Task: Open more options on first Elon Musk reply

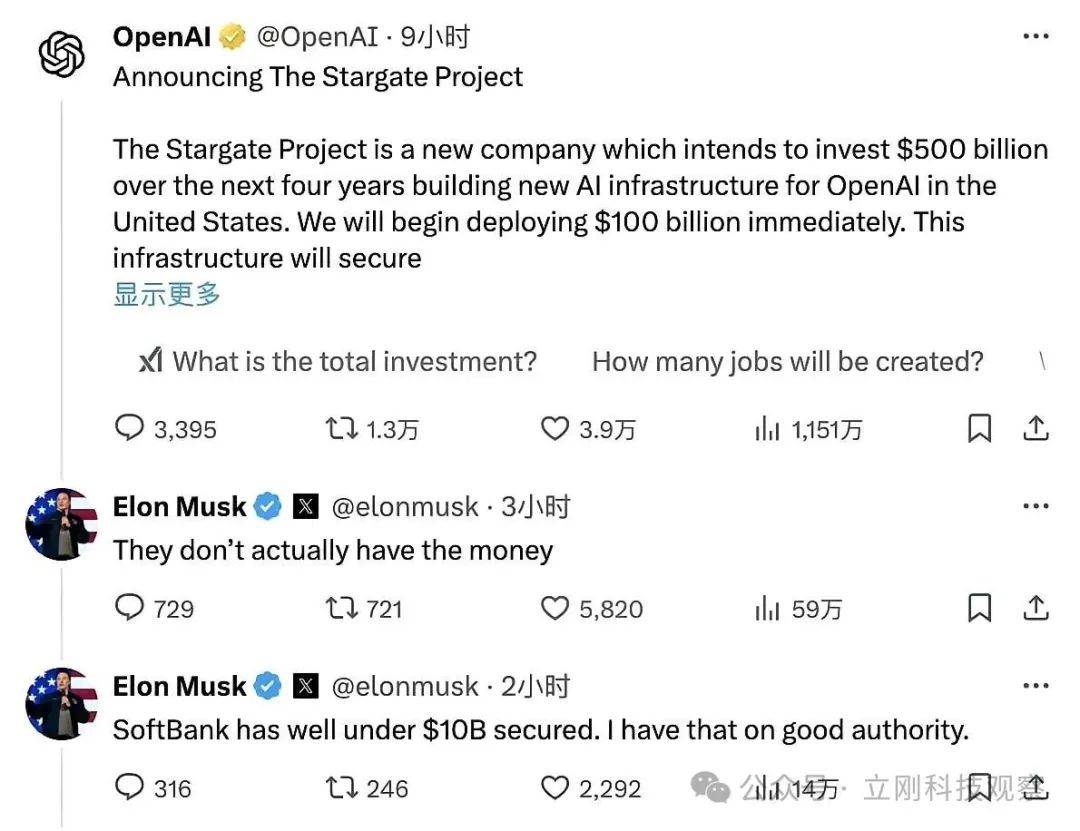Action: (1035, 506)
